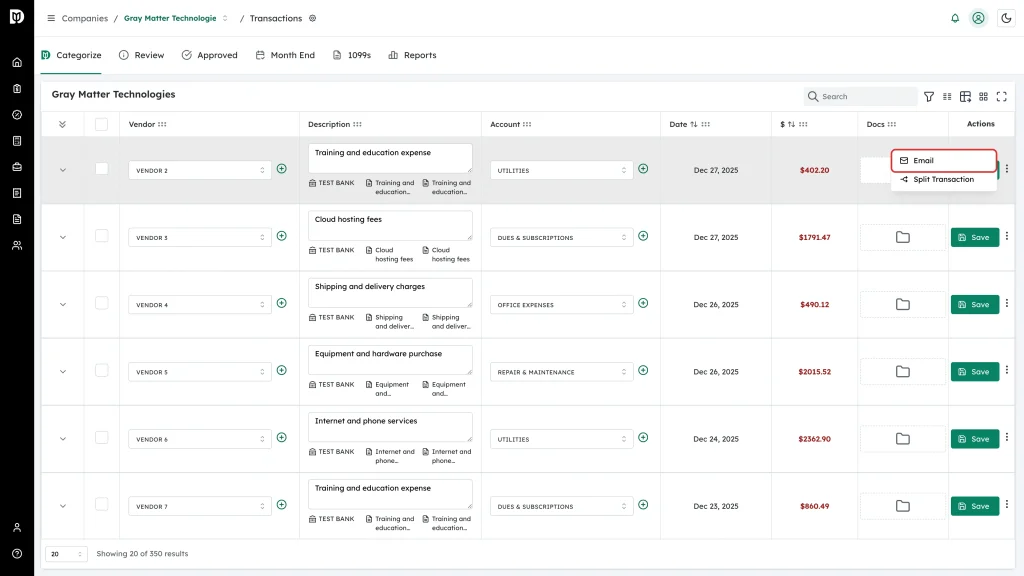Open the REPAIR & MAINTENANCE account dropdown

(x=562, y=372)
